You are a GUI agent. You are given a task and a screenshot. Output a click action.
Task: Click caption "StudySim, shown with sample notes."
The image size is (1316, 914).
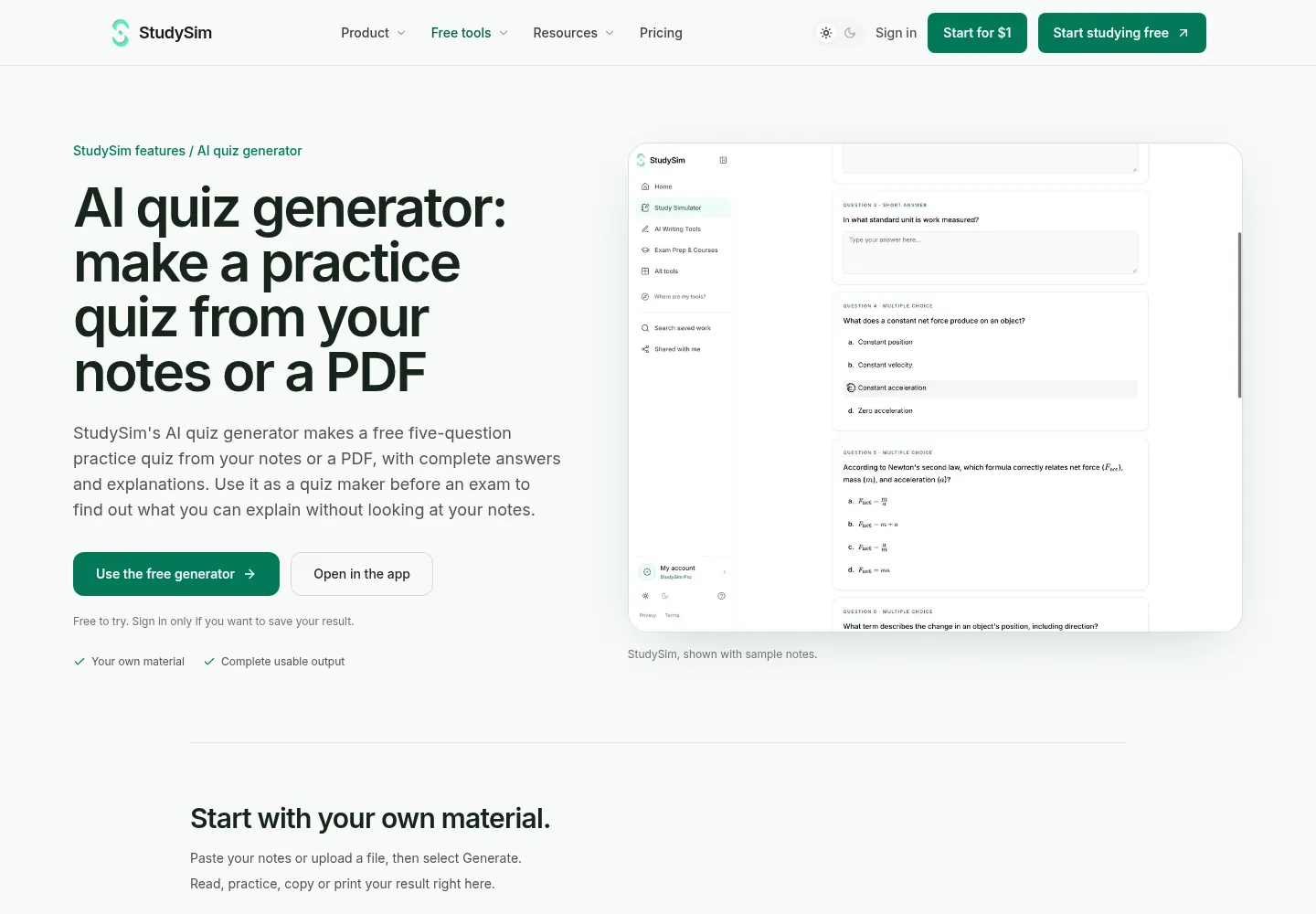click(x=723, y=654)
